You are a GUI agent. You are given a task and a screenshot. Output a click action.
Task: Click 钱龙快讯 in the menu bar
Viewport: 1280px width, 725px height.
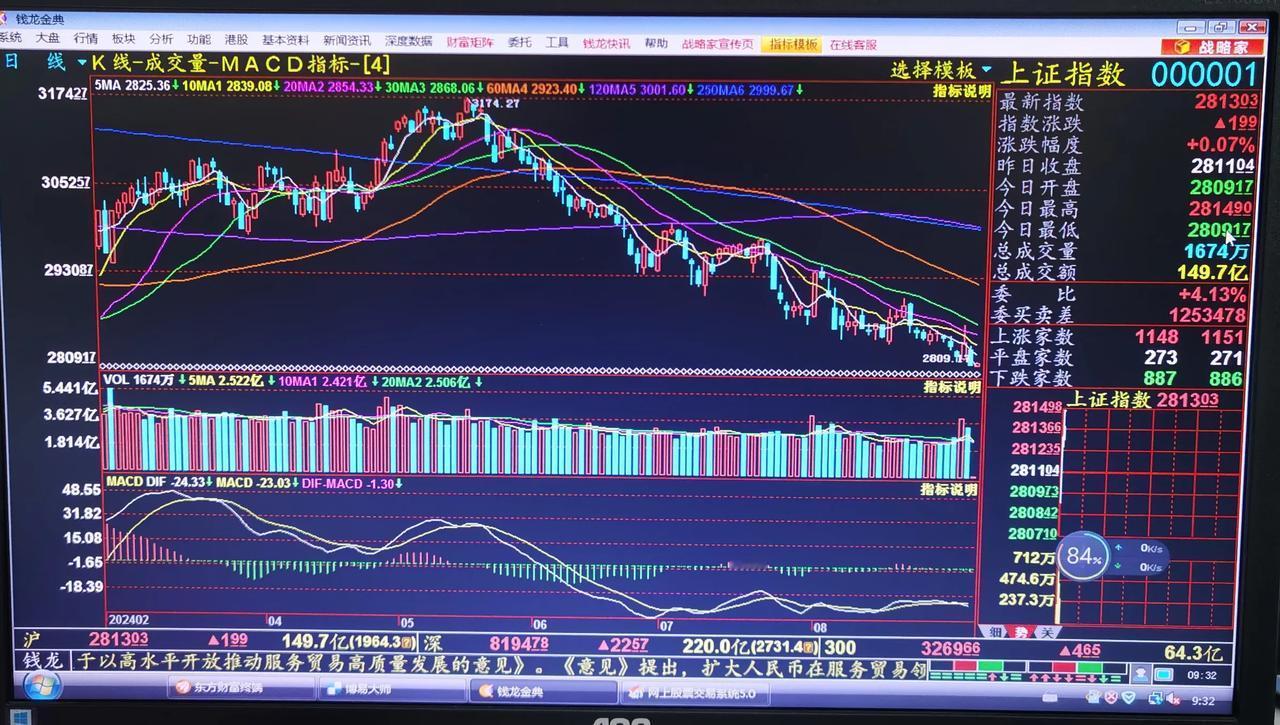click(607, 43)
